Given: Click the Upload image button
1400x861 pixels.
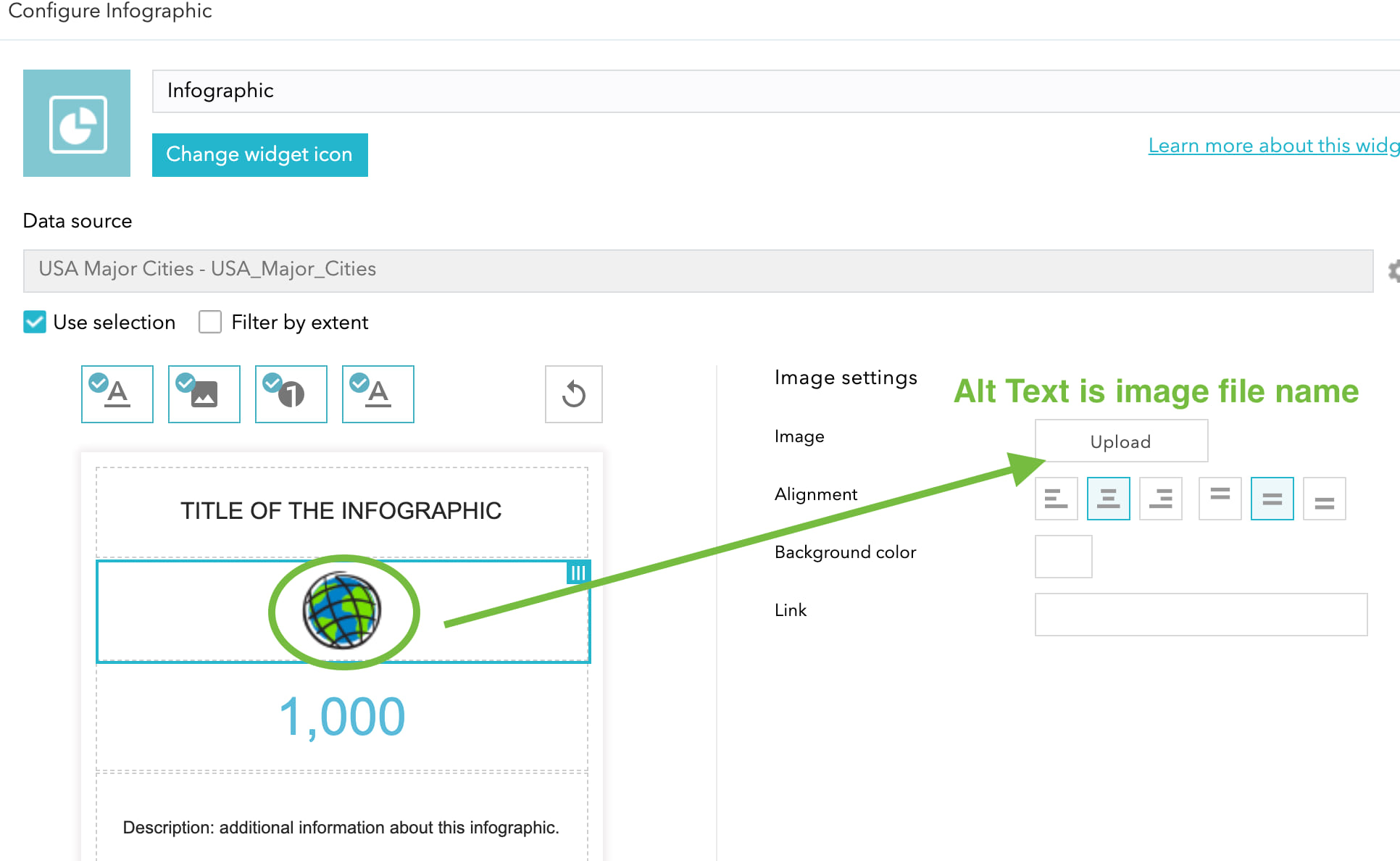Looking at the screenshot, I should tap(1121, 439).
